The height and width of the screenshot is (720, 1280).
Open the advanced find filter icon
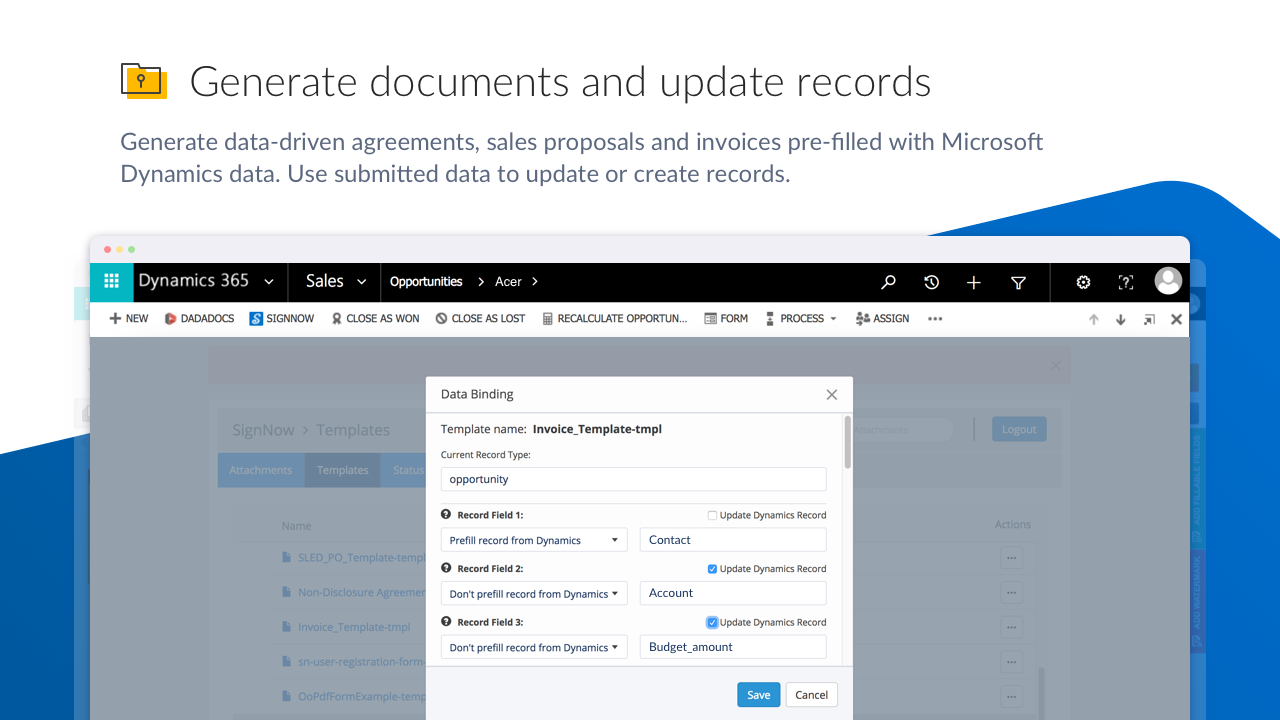pyautogui.click(x=1018, y=282)
